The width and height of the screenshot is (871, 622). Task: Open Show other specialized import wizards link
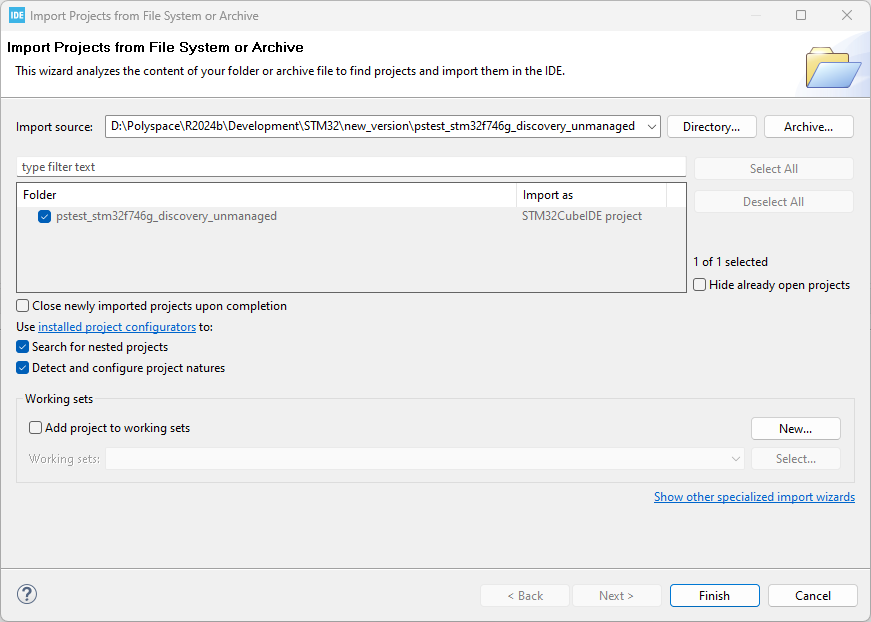coord(754,496)
